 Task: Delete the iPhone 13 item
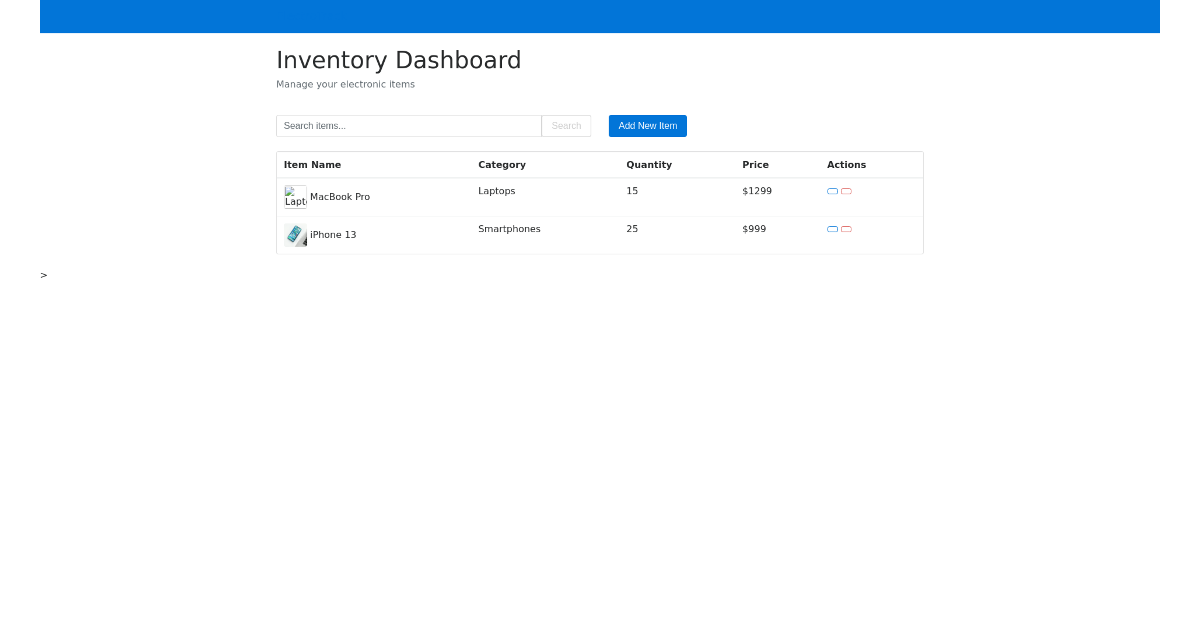846,228
